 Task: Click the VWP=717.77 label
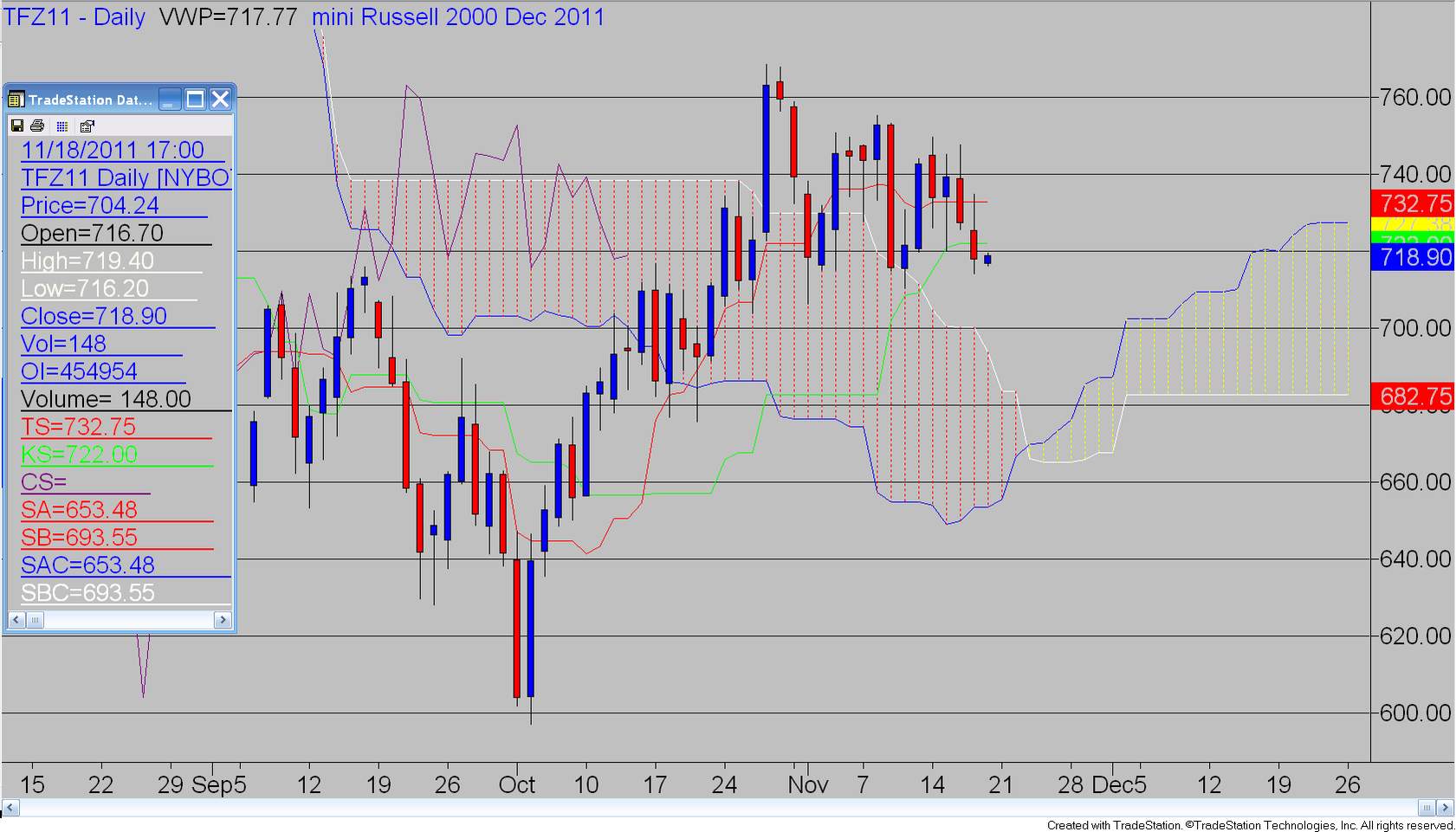pos(229,17)
